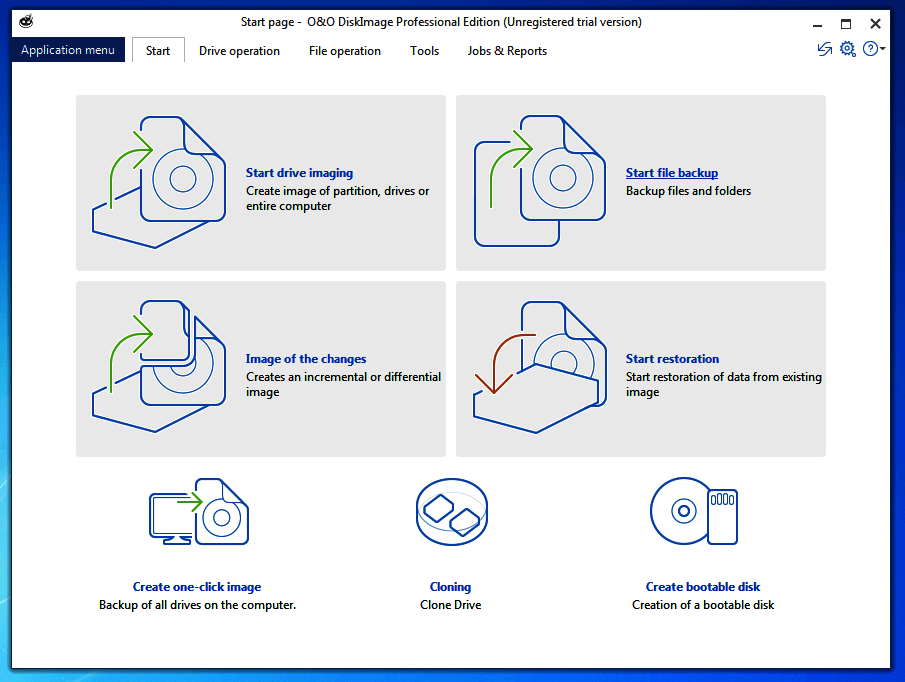
Task: Click the O&O DiskImage logo in title bar
Action: (25, 19)
